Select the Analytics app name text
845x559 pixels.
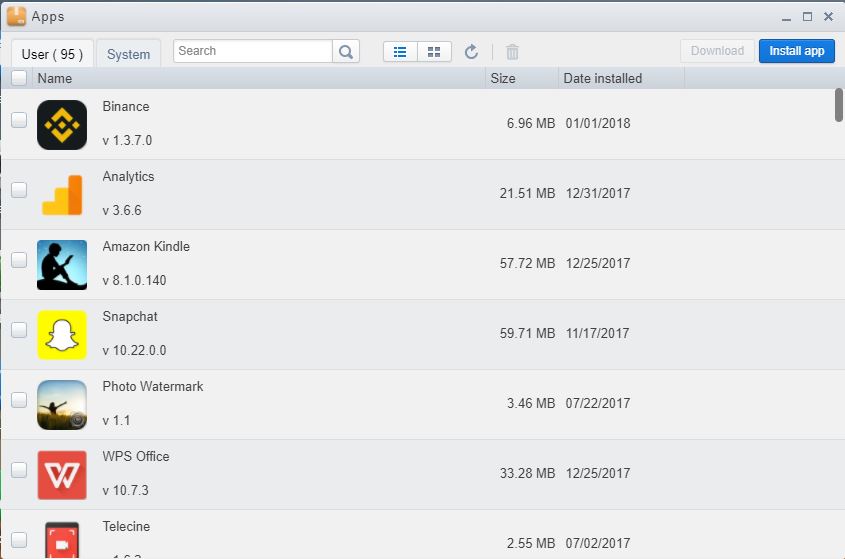click(128, 176)
